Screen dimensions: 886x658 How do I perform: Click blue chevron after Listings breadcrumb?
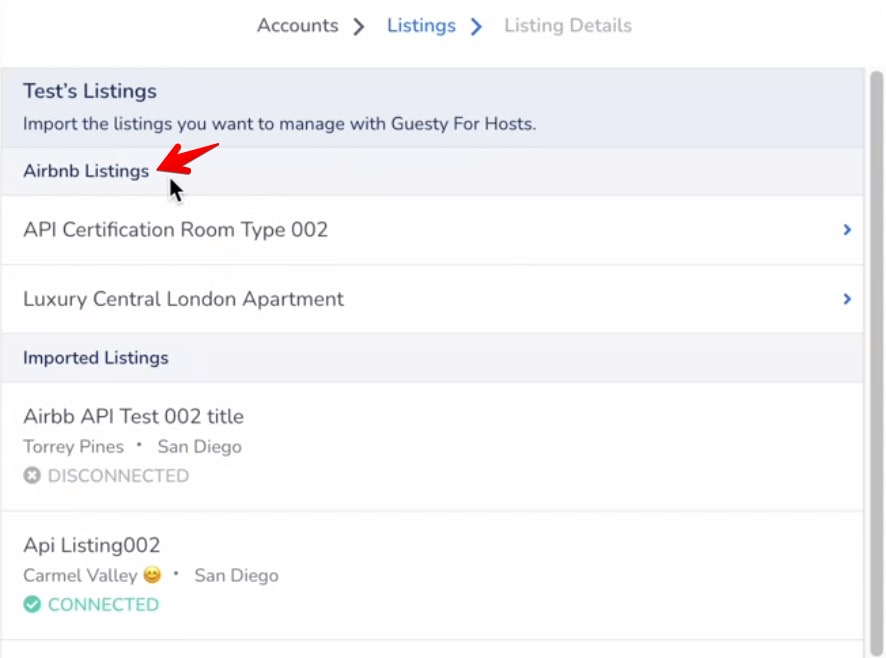(476, 27)
